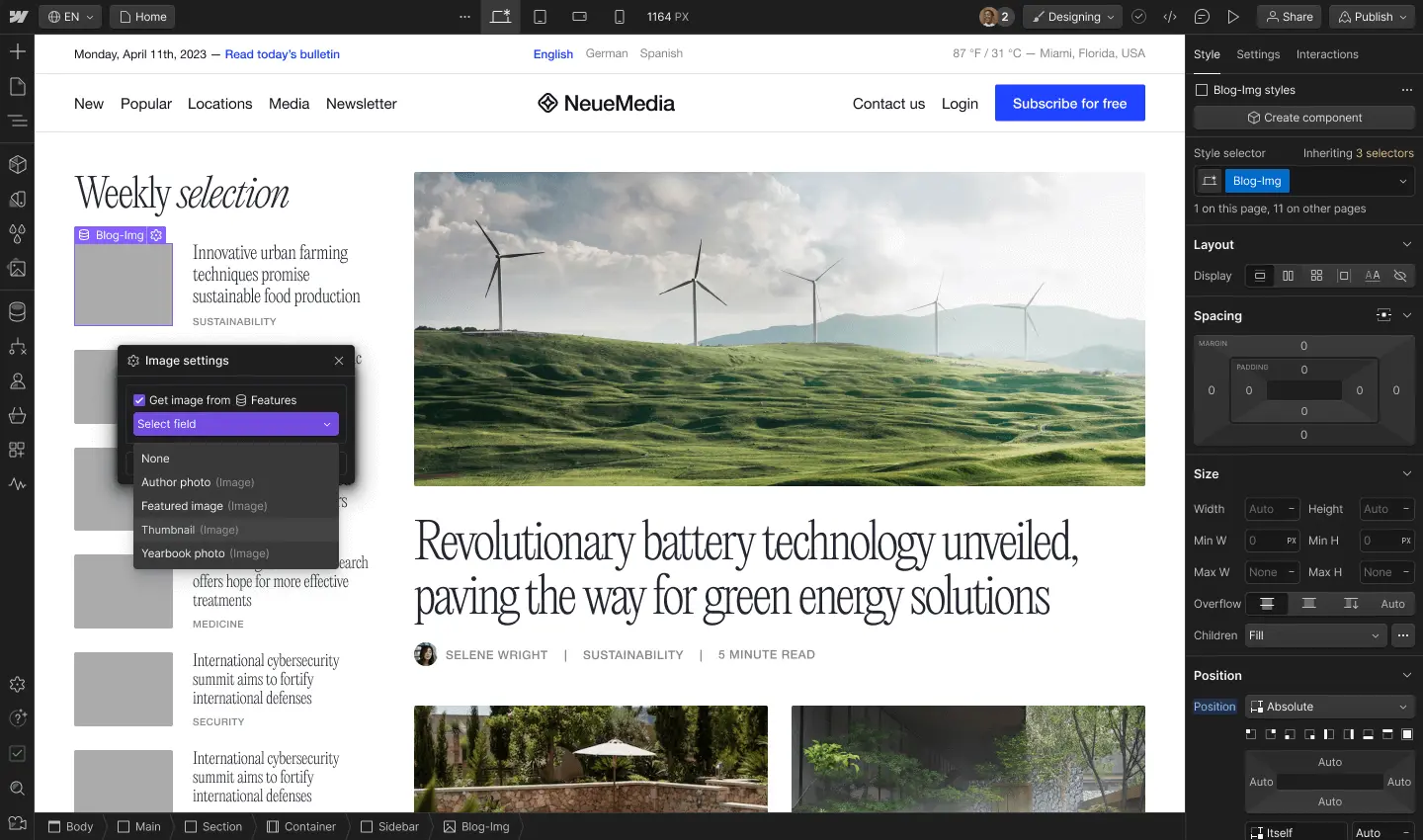Click the Create component button
The height and width of the screenshot is (840, 1423).
pos(1303,118)
